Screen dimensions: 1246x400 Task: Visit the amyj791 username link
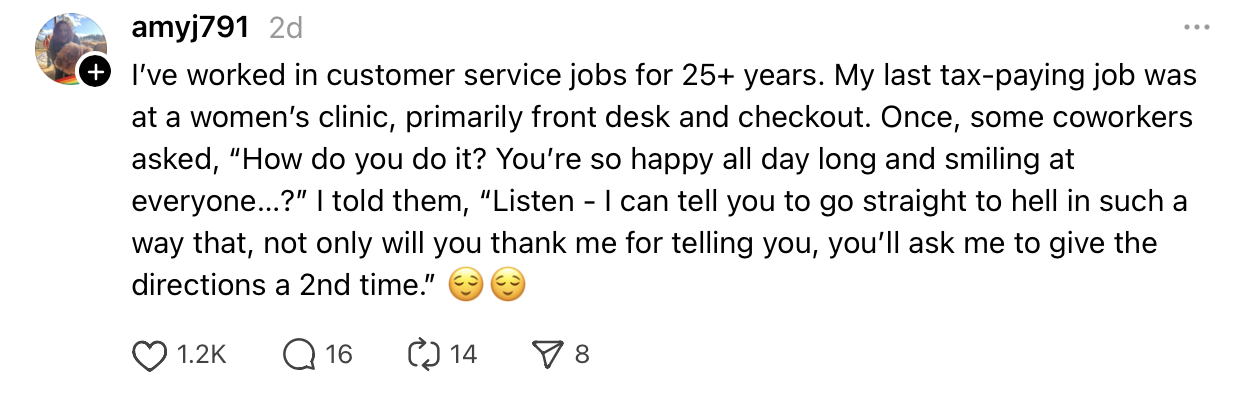190,28
